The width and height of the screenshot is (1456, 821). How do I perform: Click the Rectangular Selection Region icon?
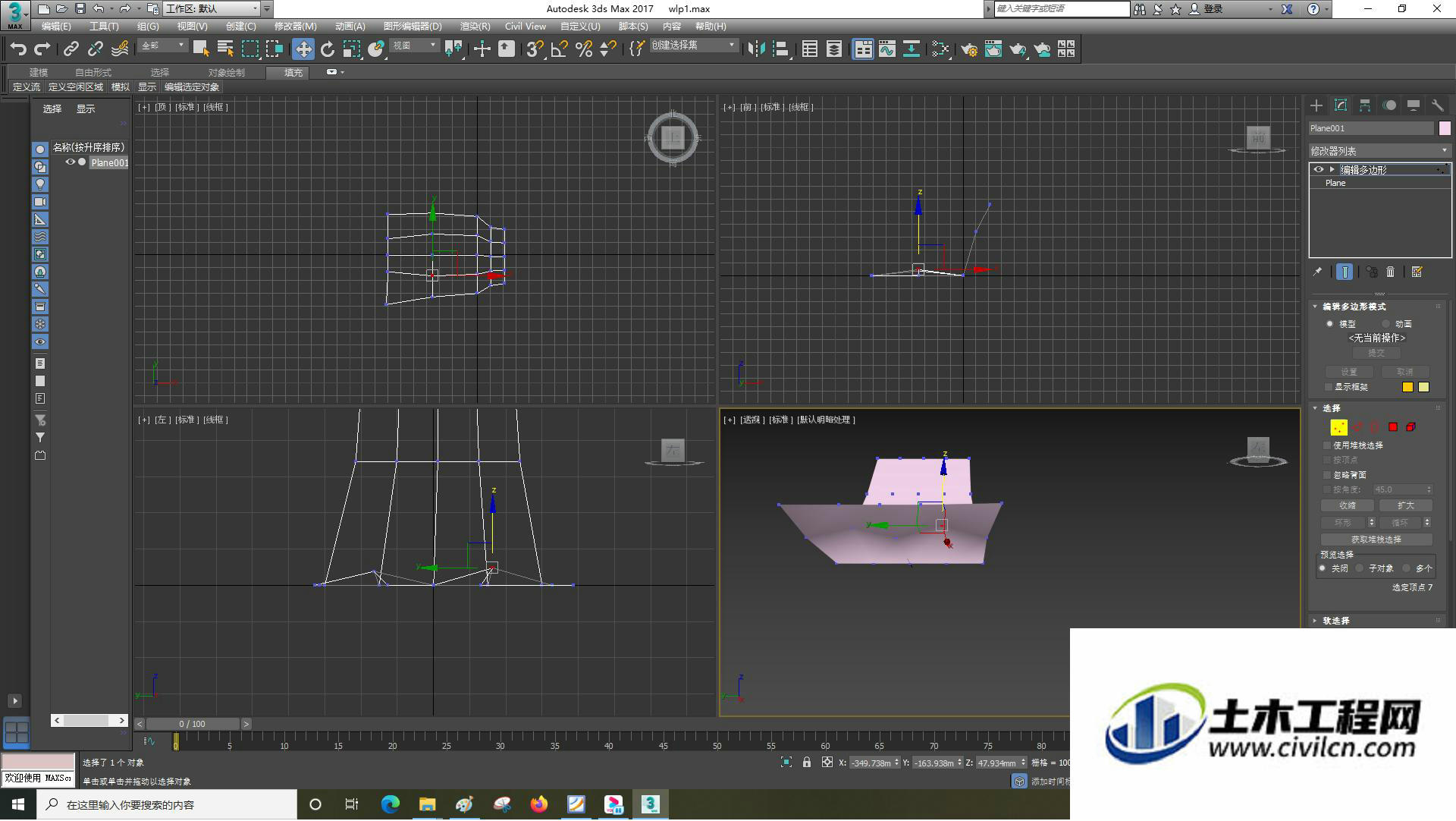(x=250, y=49)
